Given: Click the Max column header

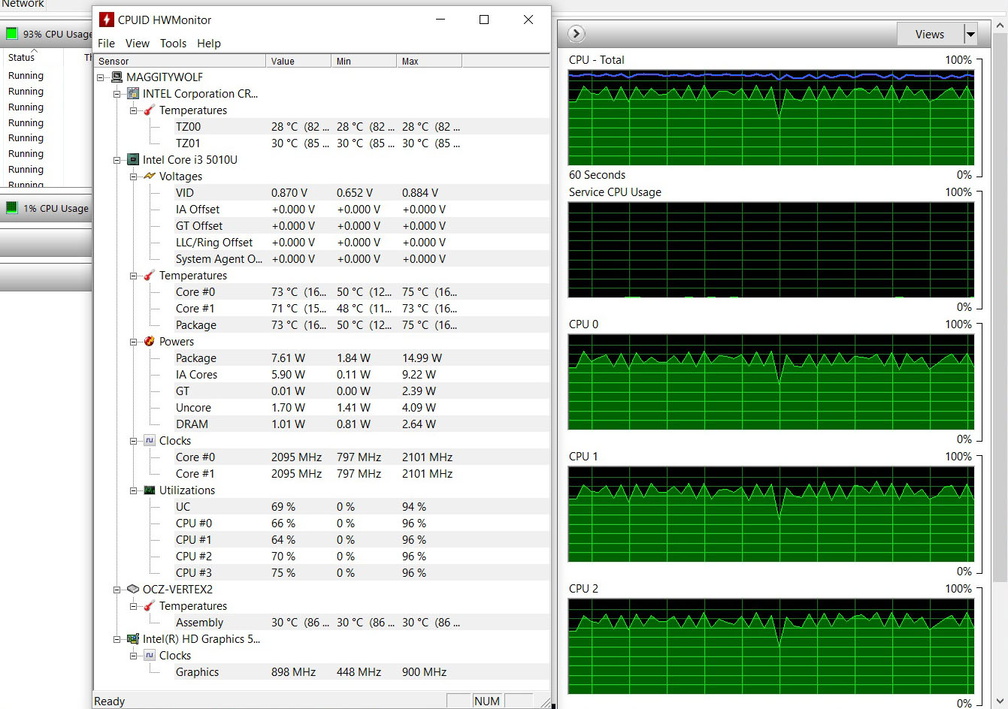Looking at the screenshot, I should tap(429, 61).
